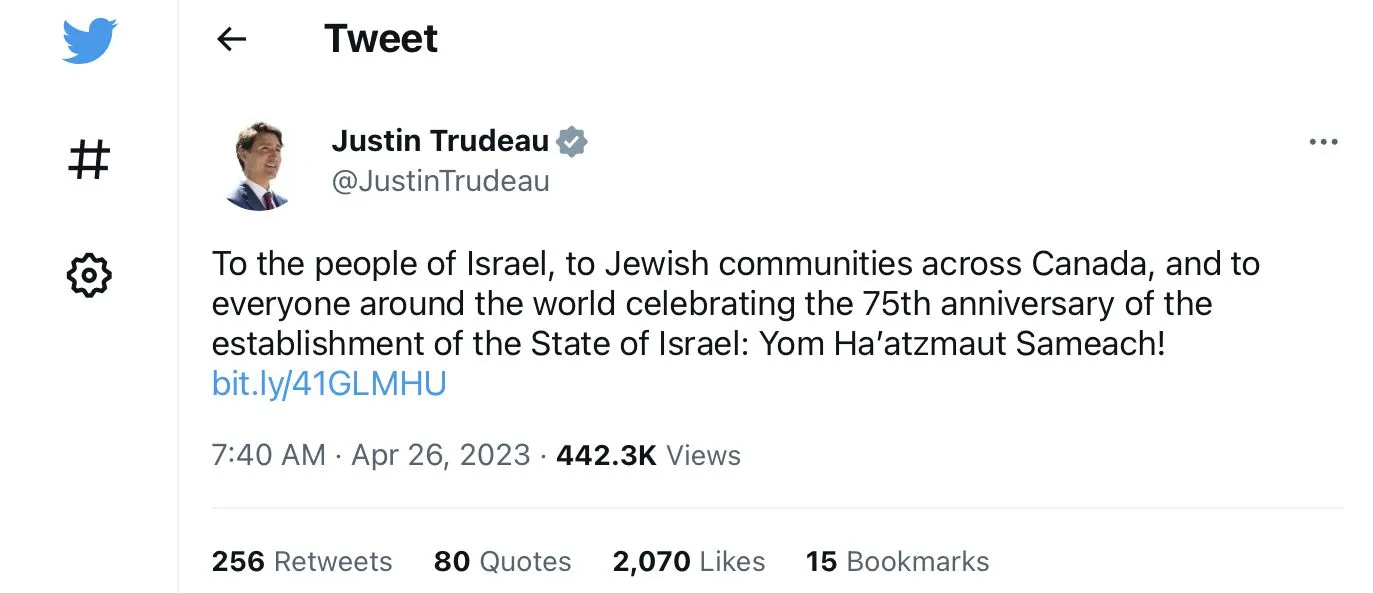Screen dimensions: 1373x593
Task: Click the @JustinTrudeau handle
Action: (440, 182)
